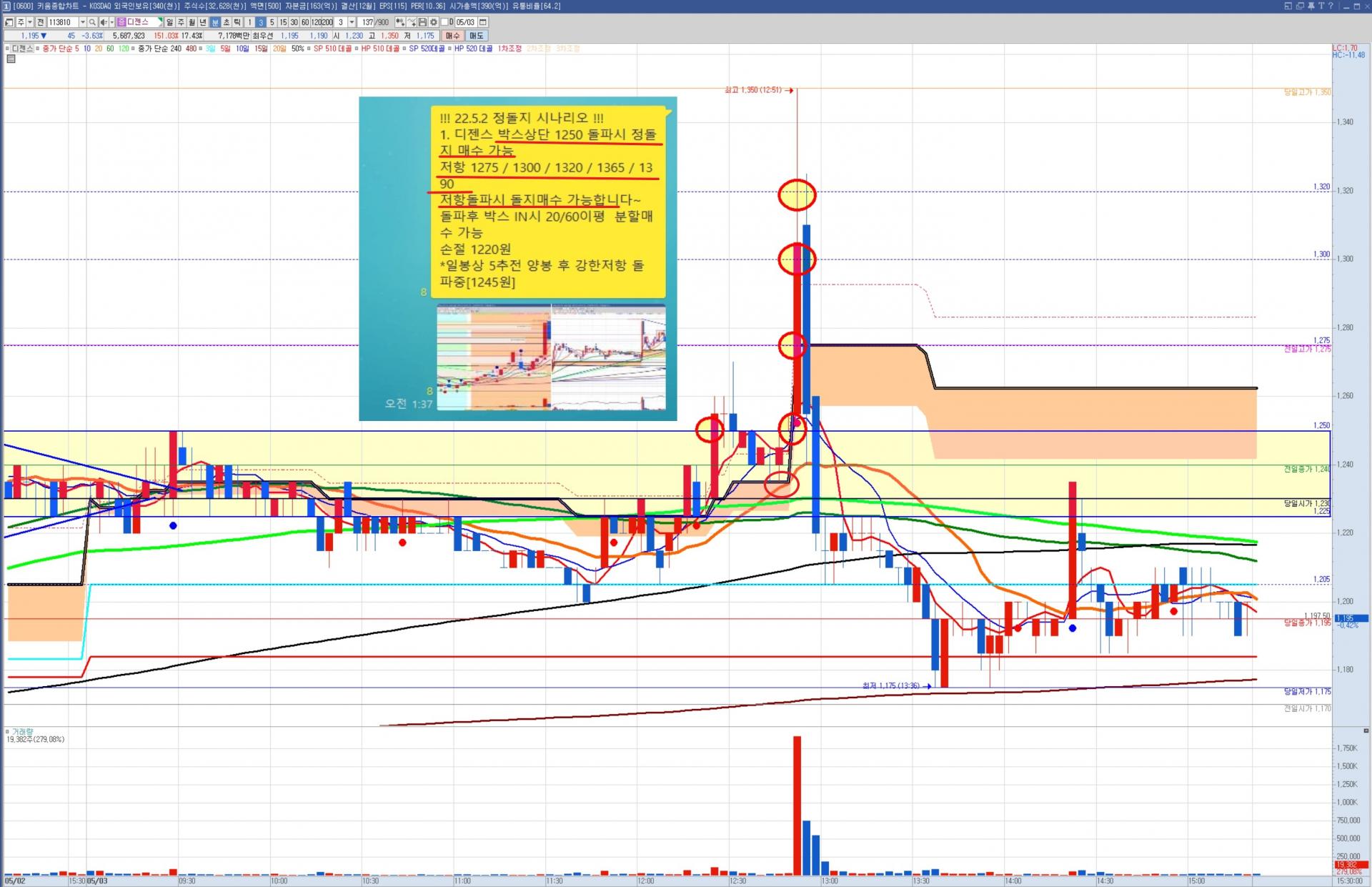Open the 주 market type dropdown arrow
Viewport: 1372px width, 887px height.
pyautogui.click(x=29, y=22)
